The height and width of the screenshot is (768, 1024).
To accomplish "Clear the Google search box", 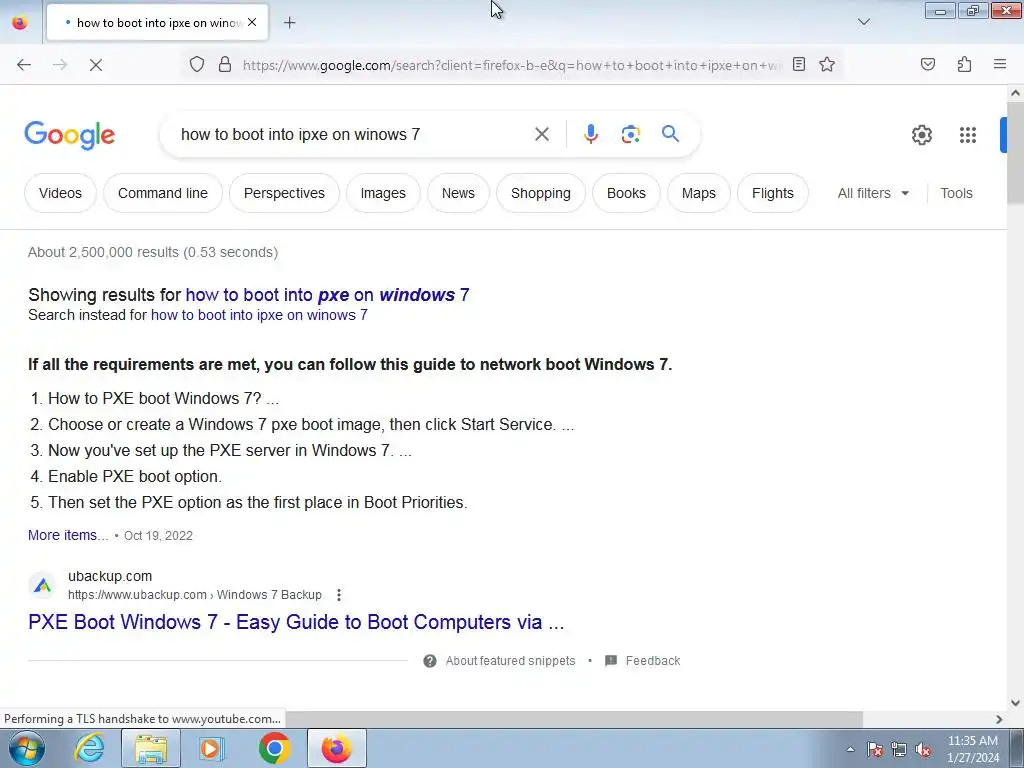I will tap(541, 135).
